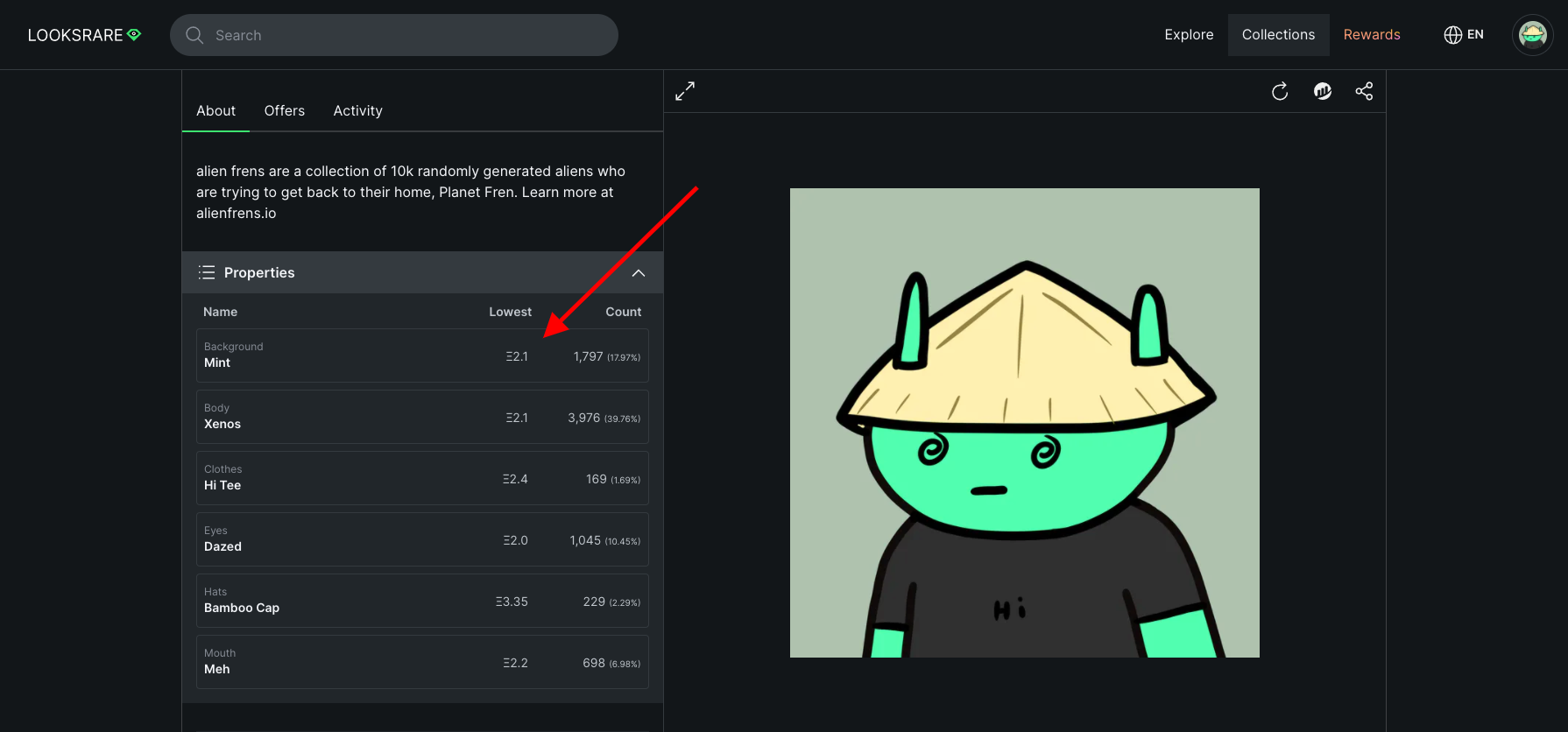
Task: Click the Lowest column header
Action: point(510,312)
